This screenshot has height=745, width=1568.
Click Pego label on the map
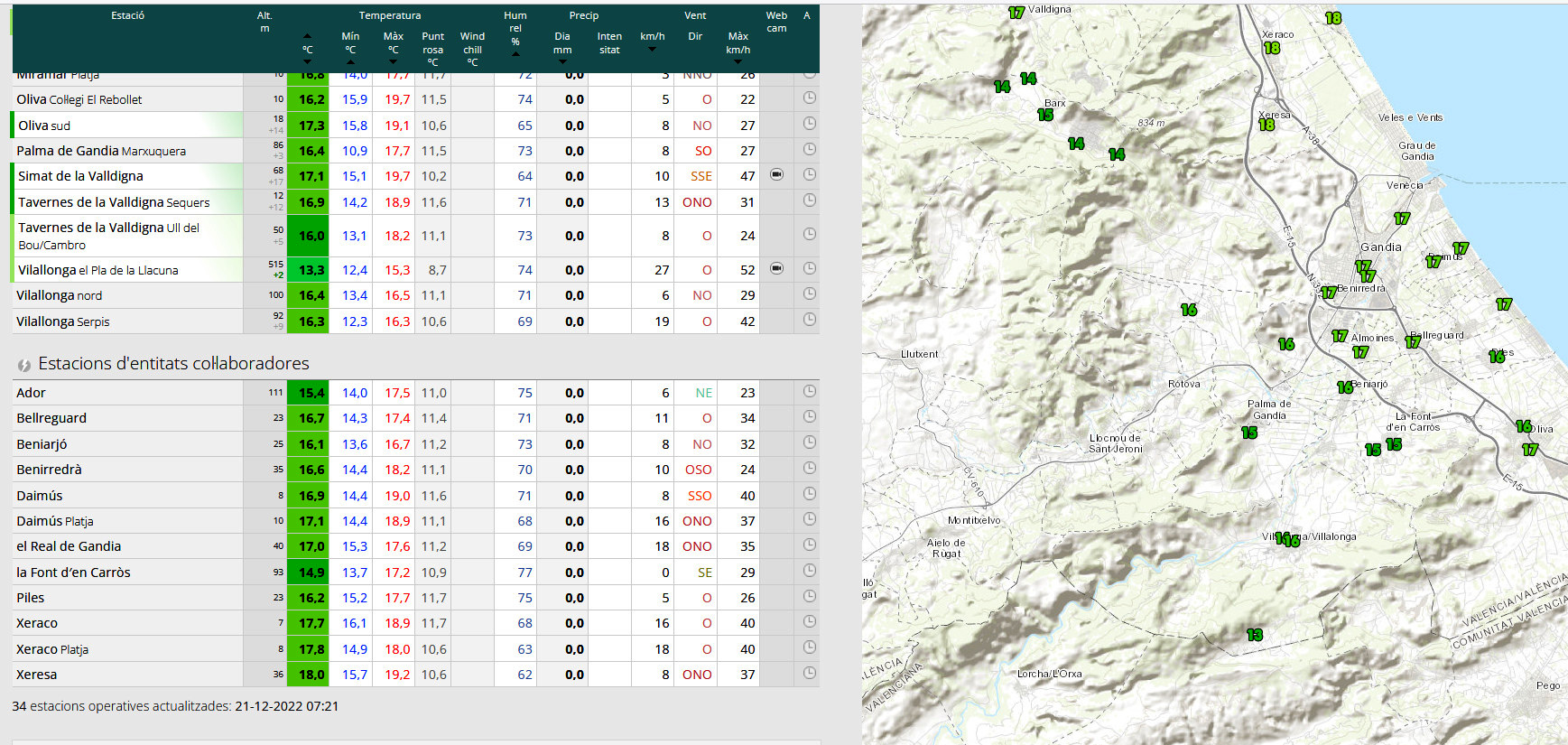pos(1548,685)
